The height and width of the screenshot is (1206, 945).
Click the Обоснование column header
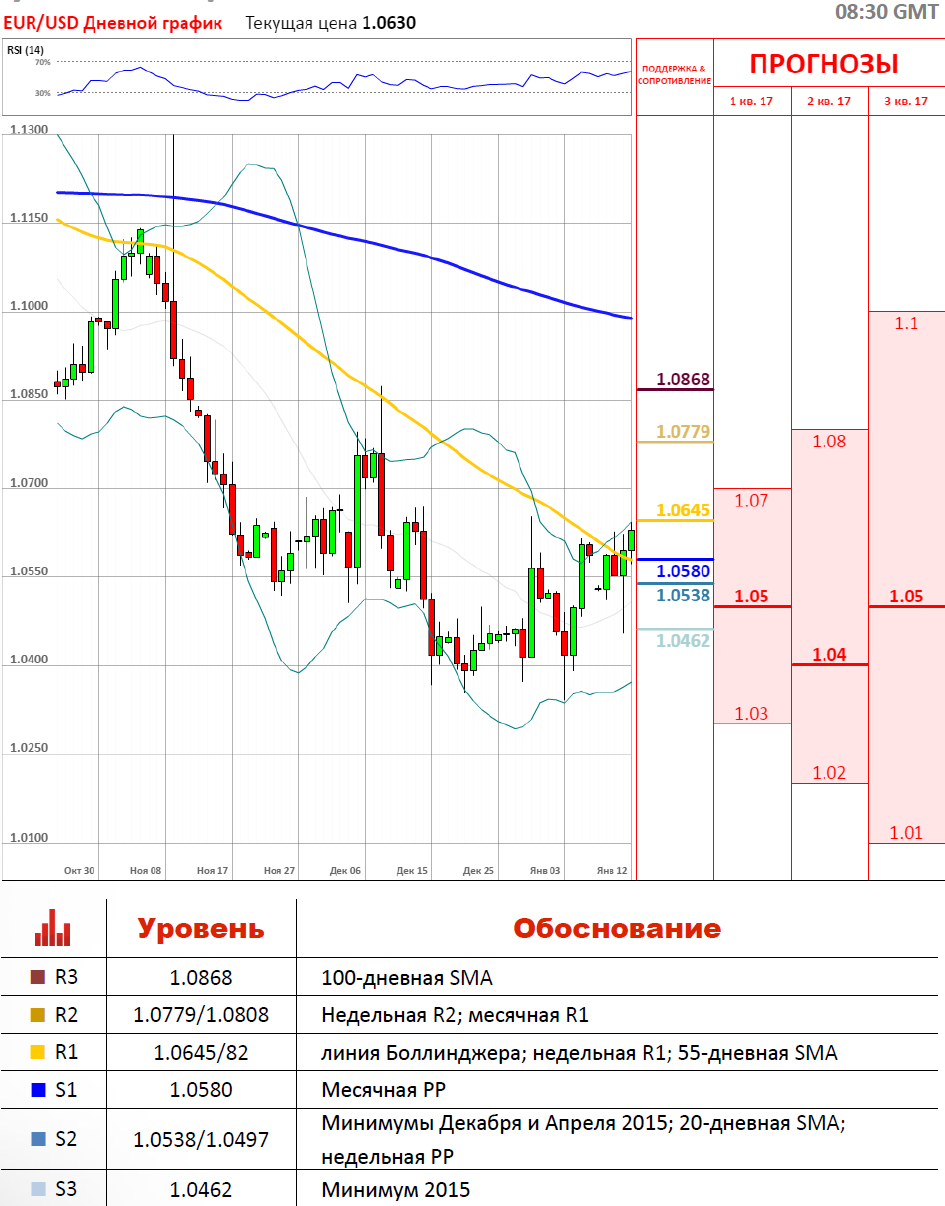pyautogui.click(x=616, y=928)
